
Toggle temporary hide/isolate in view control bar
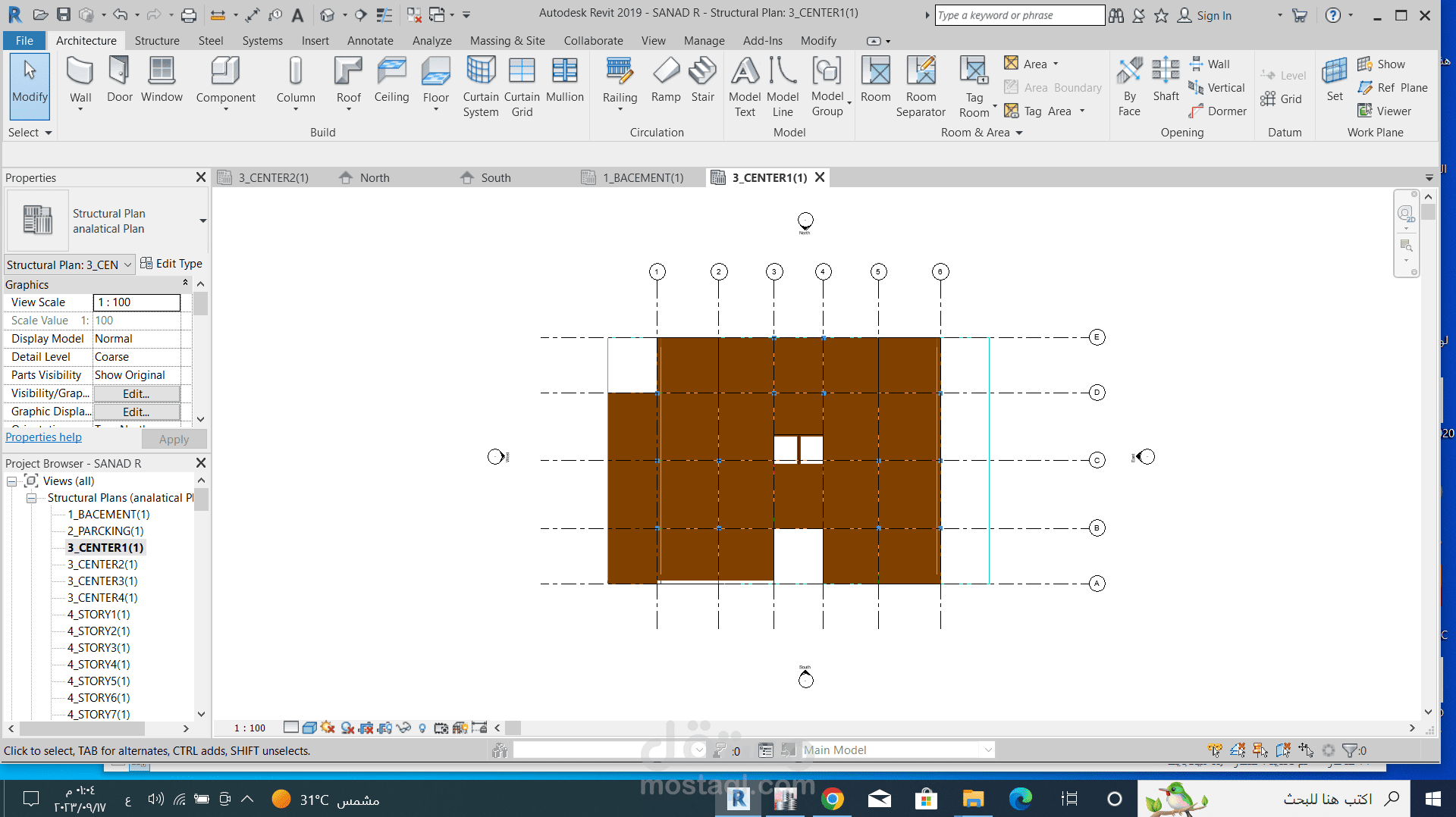[403, 728]
